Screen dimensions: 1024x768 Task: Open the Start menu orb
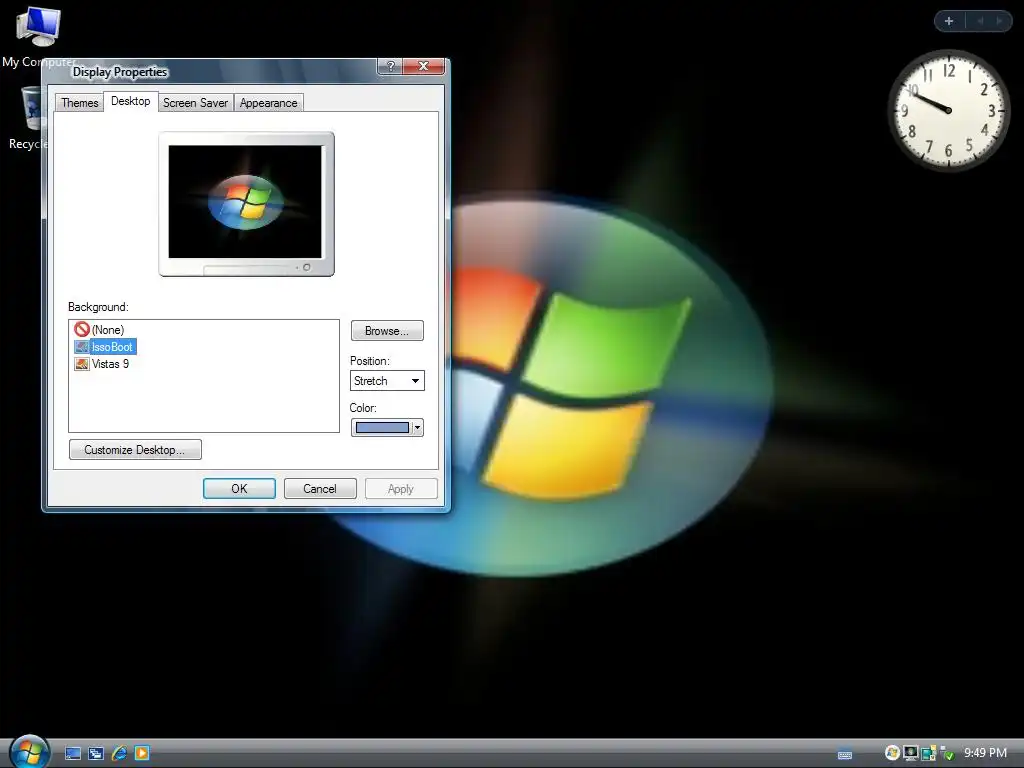pyautogui.click(x=29, y=750)
